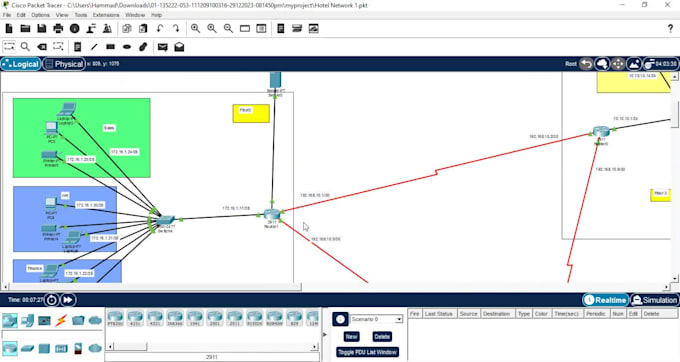Expand the PDU panel arrow
The height and width of the screenshot is (362, 680).
pos(325,334)
